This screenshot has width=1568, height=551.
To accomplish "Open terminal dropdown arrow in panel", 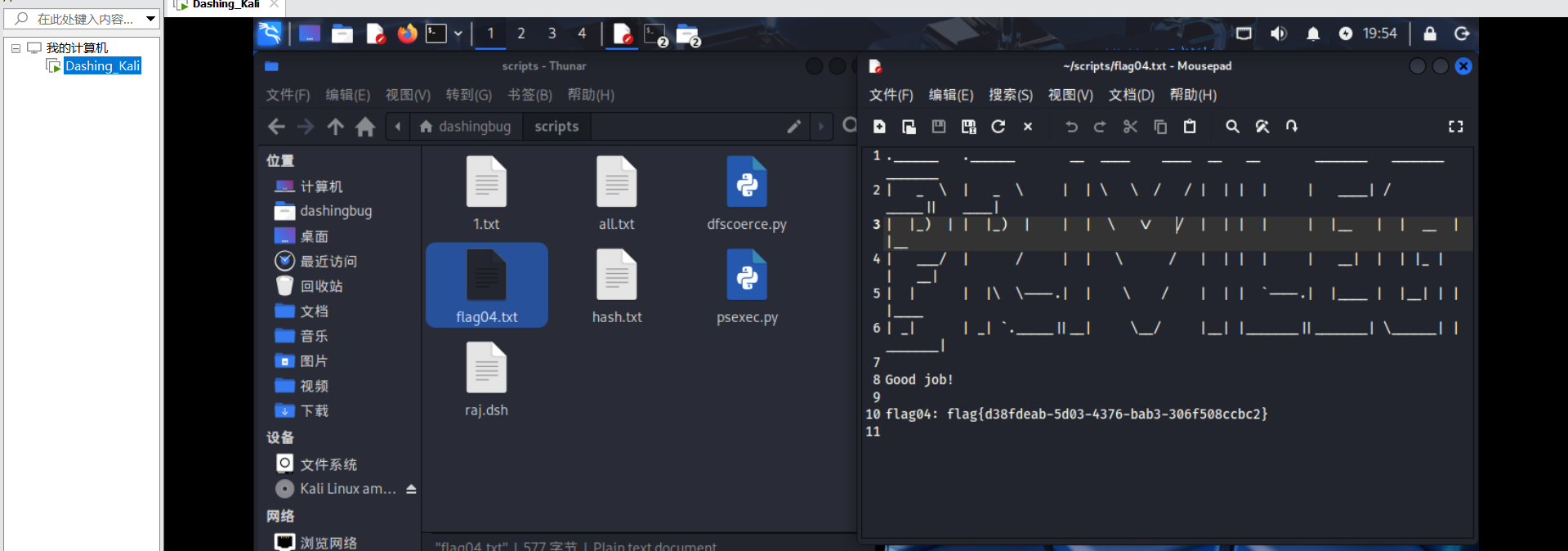I will (x=458, y=34).
